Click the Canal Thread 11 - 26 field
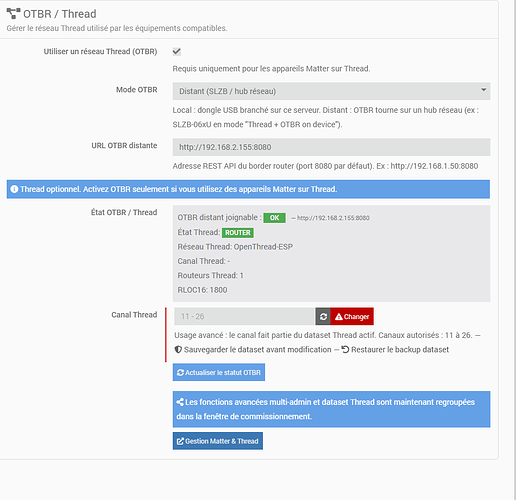This screenshot has height=500, width=516. pos(245,316)
